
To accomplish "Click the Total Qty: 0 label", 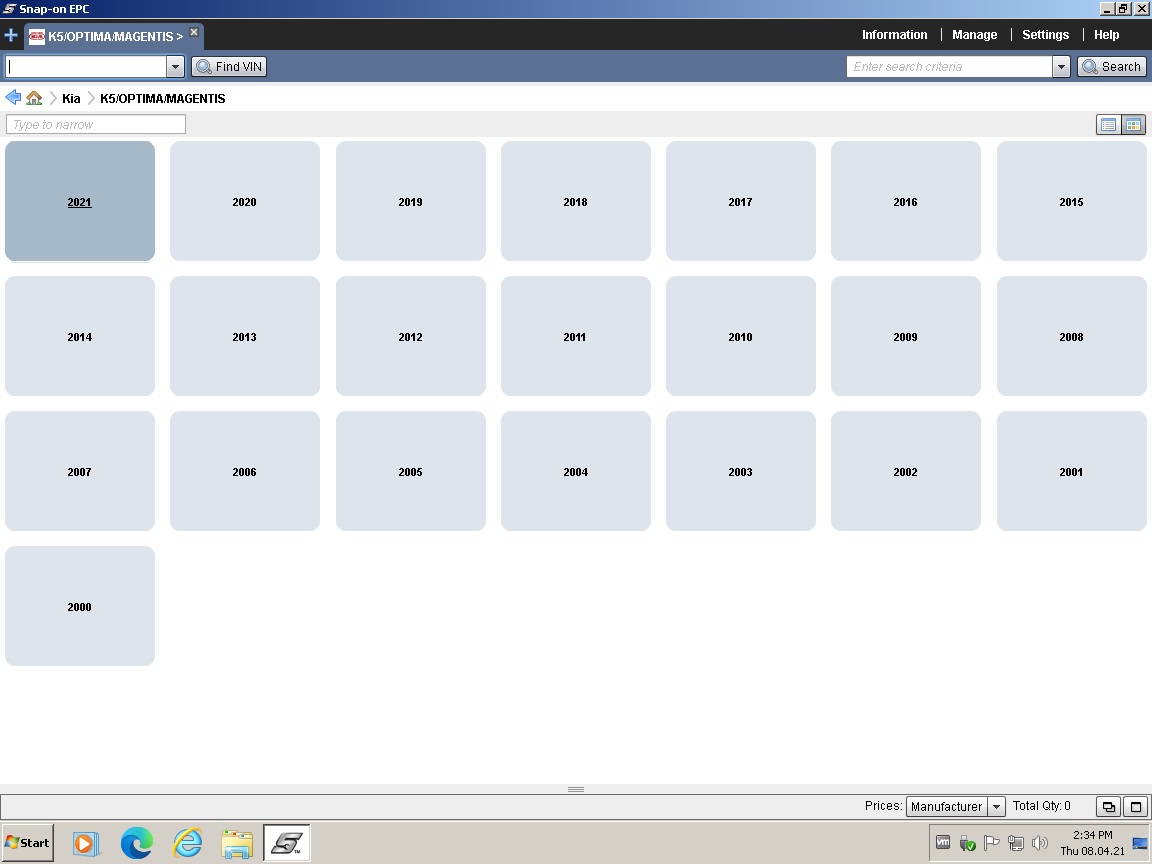I will [1041, 806].
